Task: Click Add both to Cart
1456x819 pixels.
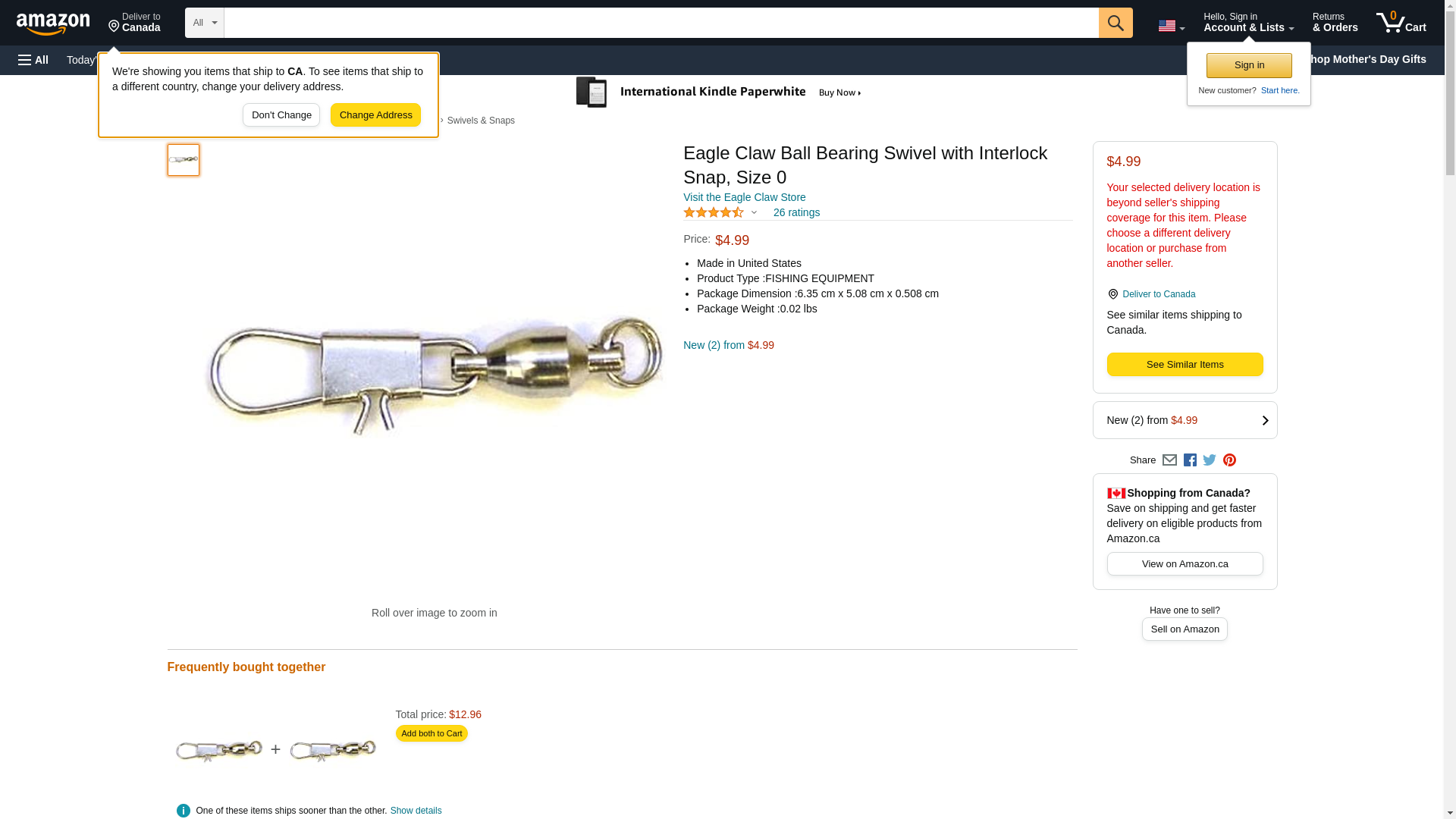Action: point(431,733)
